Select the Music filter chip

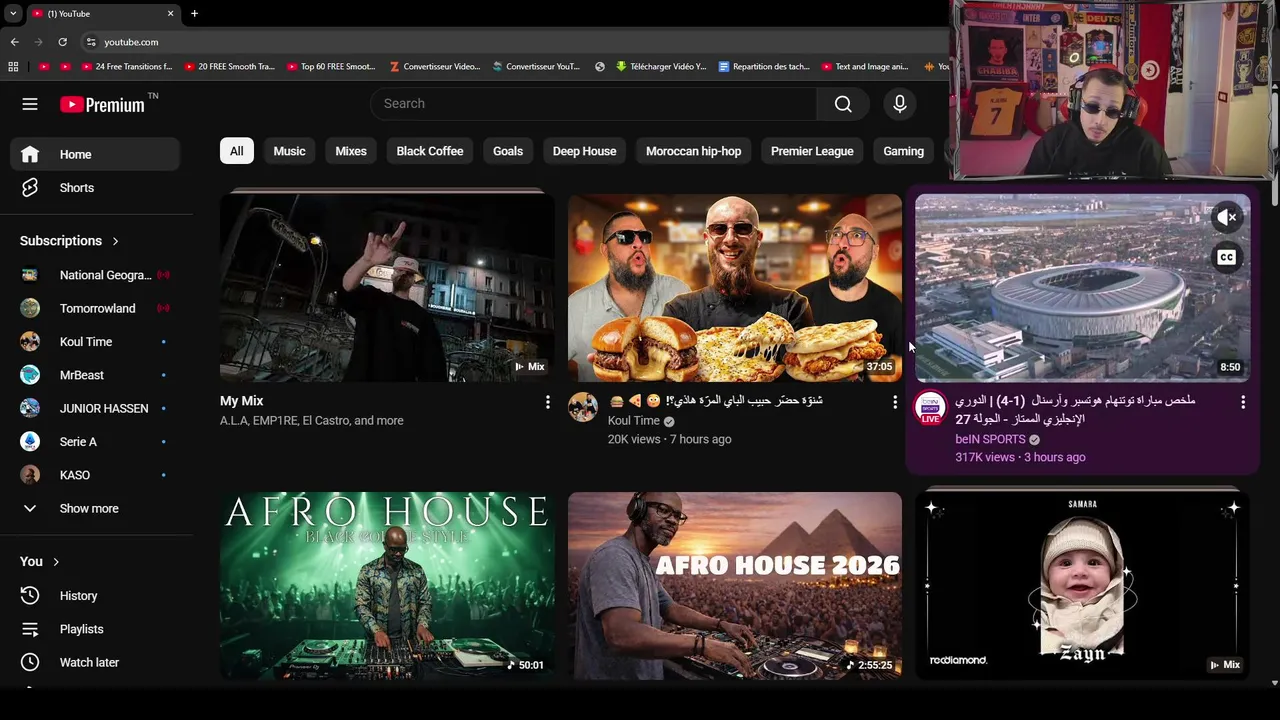click(289, 151)
